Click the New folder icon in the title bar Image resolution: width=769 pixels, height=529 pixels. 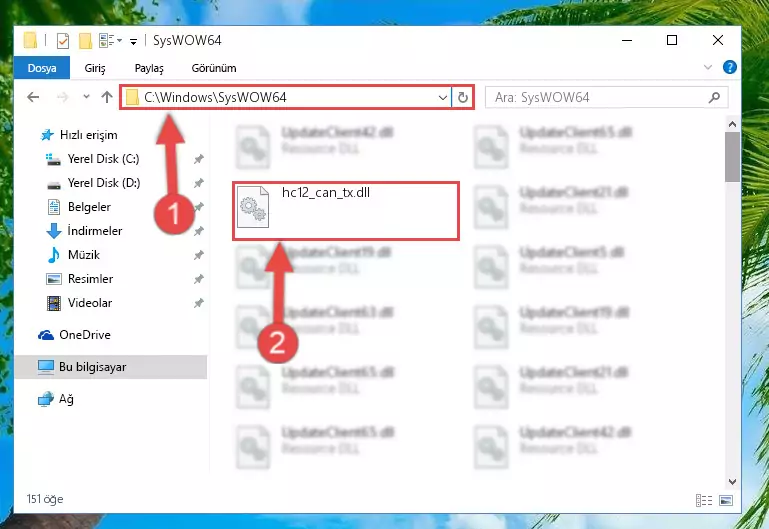pos(85,41)
